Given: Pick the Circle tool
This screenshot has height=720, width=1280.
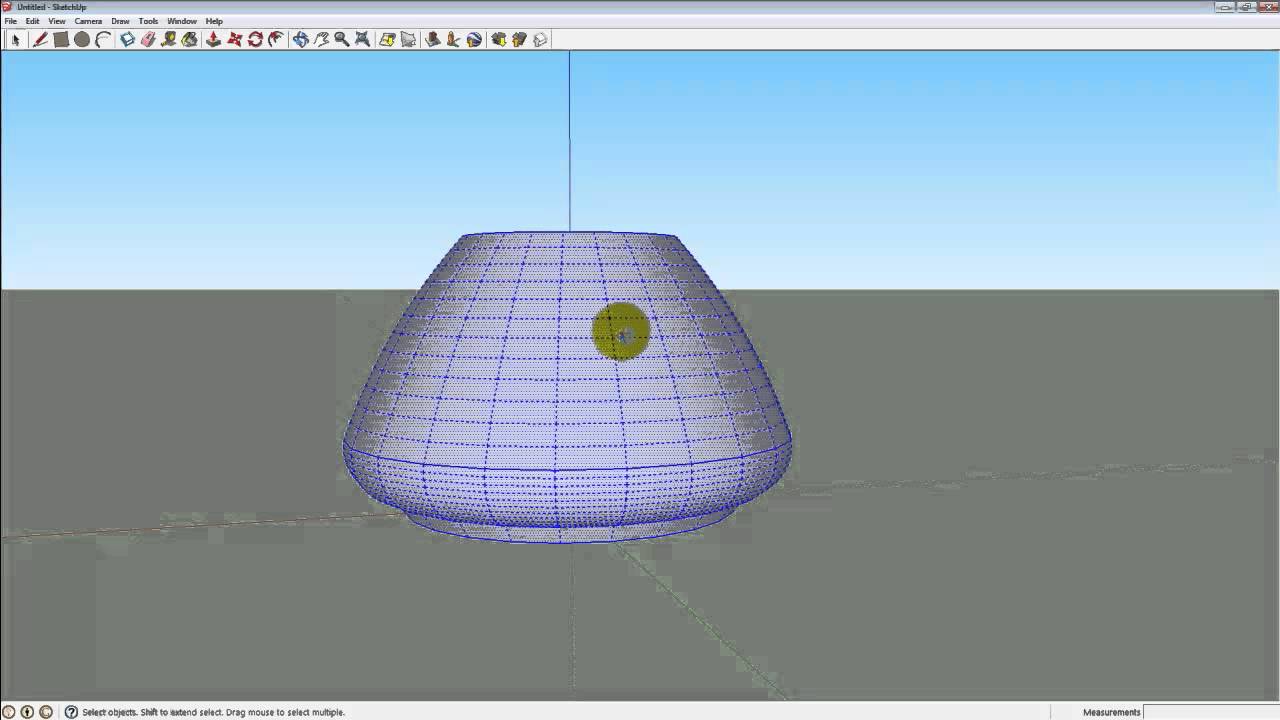Looking at the screenshot, I should pos(80,39).
